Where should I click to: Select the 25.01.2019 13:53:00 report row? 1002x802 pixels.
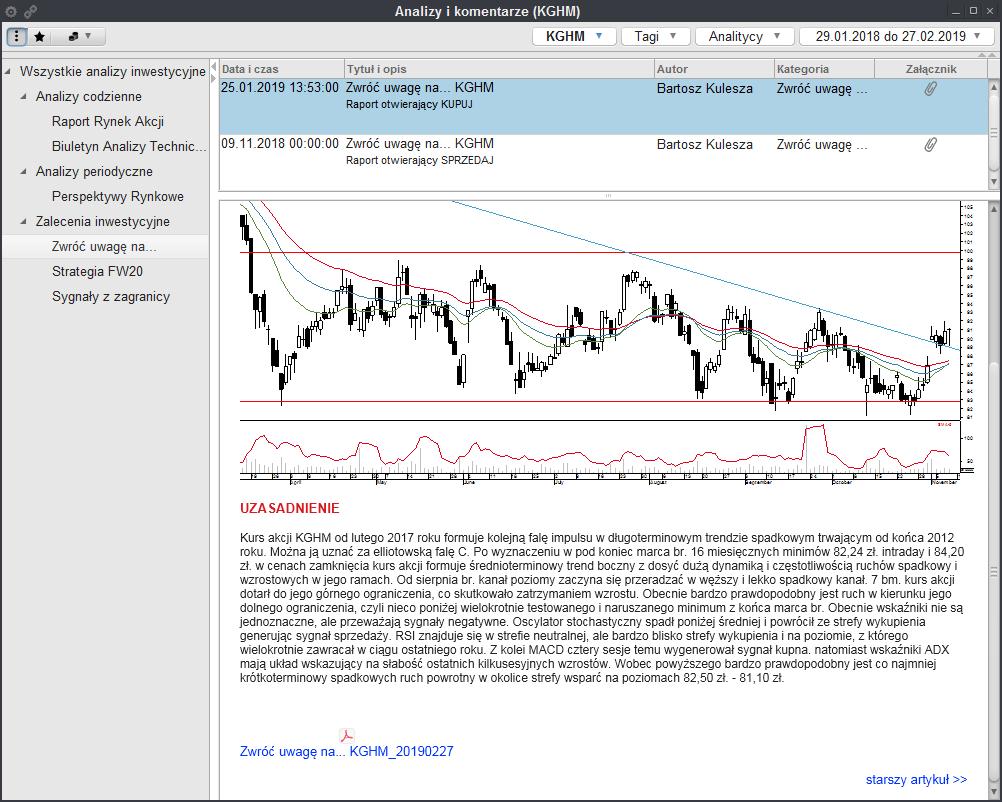point(603,106)
